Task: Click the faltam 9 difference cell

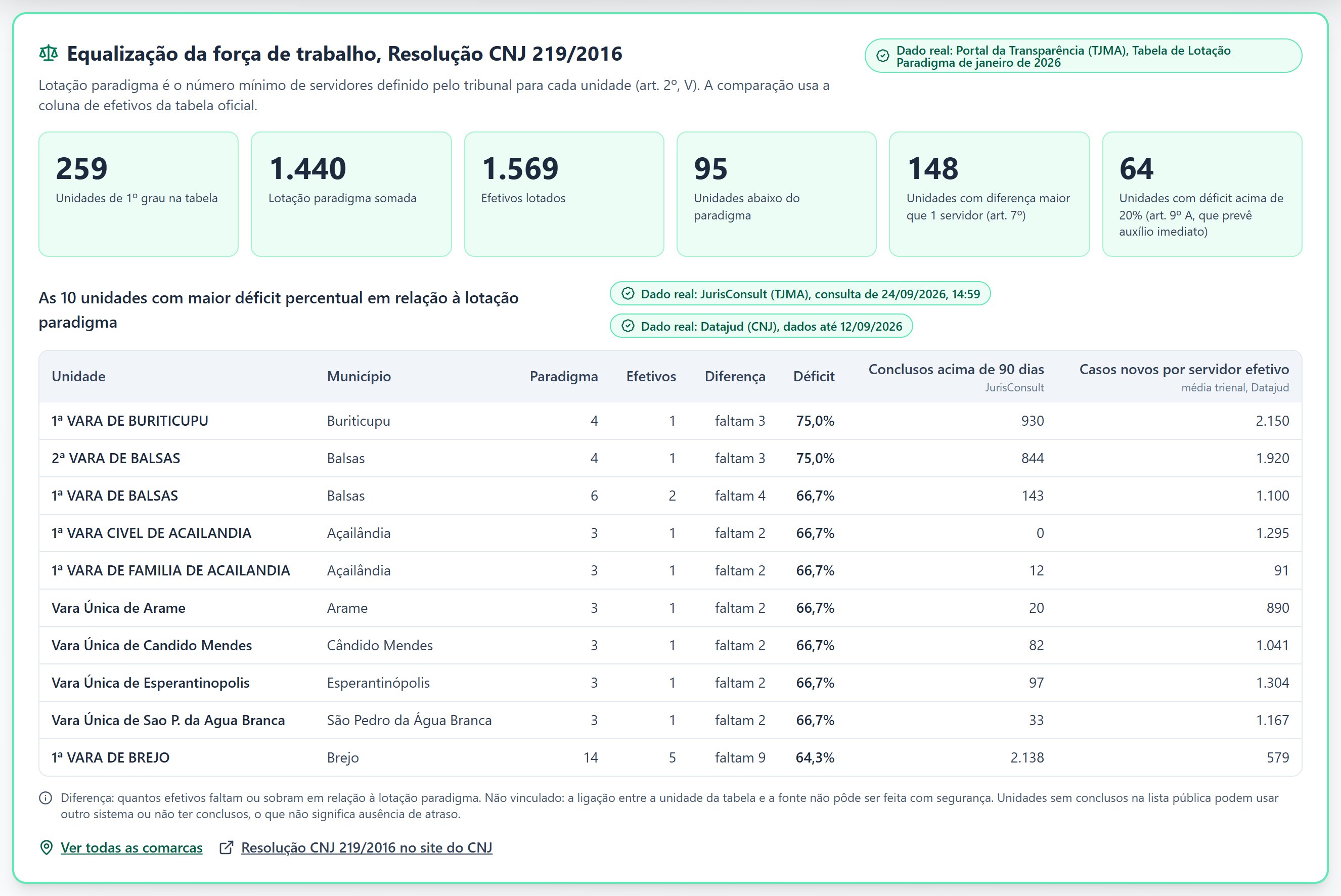Action: [x=740, y=758]
